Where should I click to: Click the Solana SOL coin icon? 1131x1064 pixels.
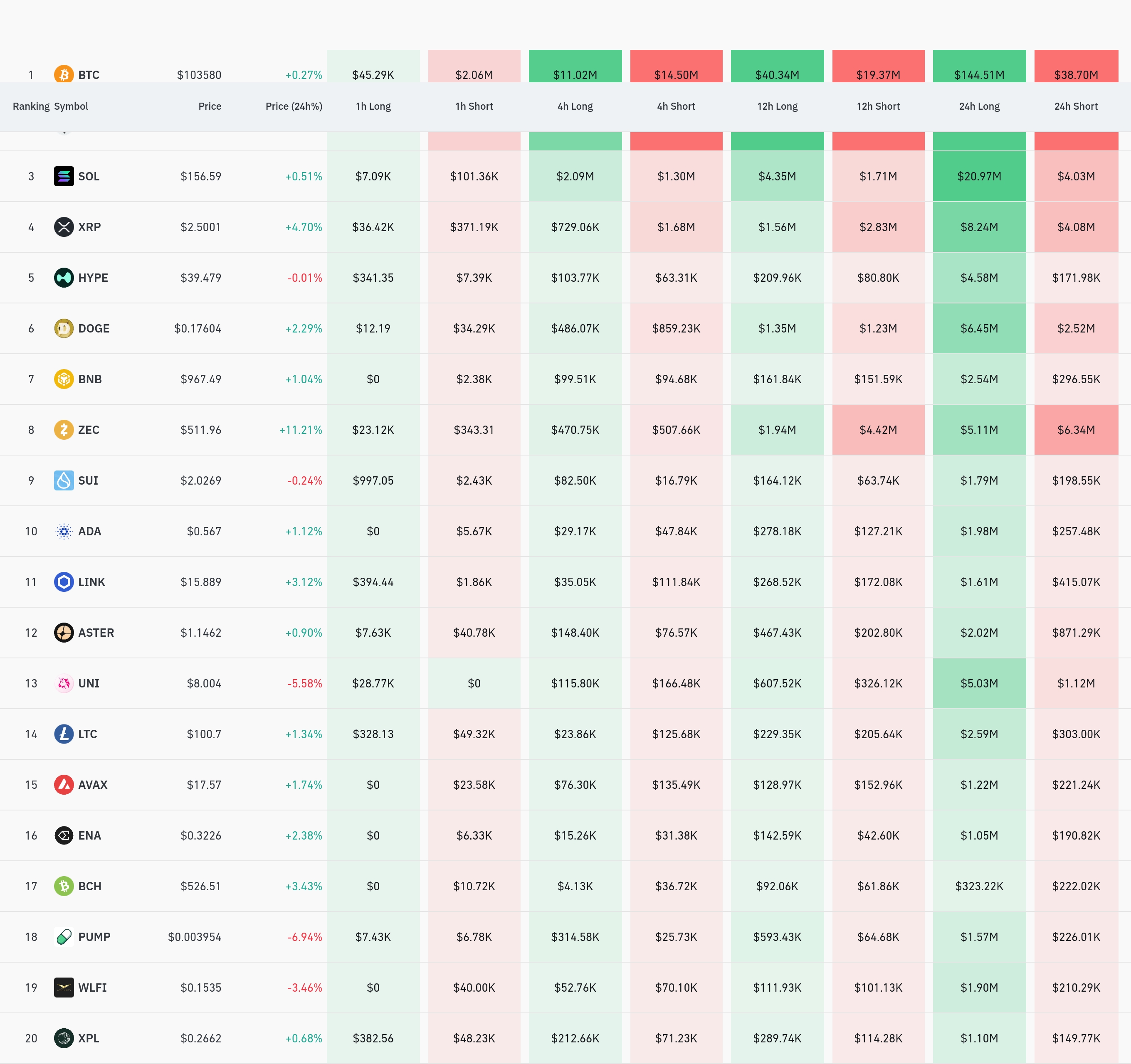point(64,176)
